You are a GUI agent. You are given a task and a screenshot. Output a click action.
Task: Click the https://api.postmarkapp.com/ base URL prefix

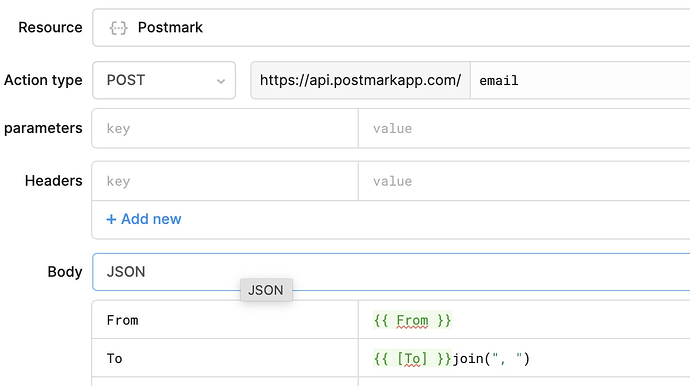pos(360,80)
